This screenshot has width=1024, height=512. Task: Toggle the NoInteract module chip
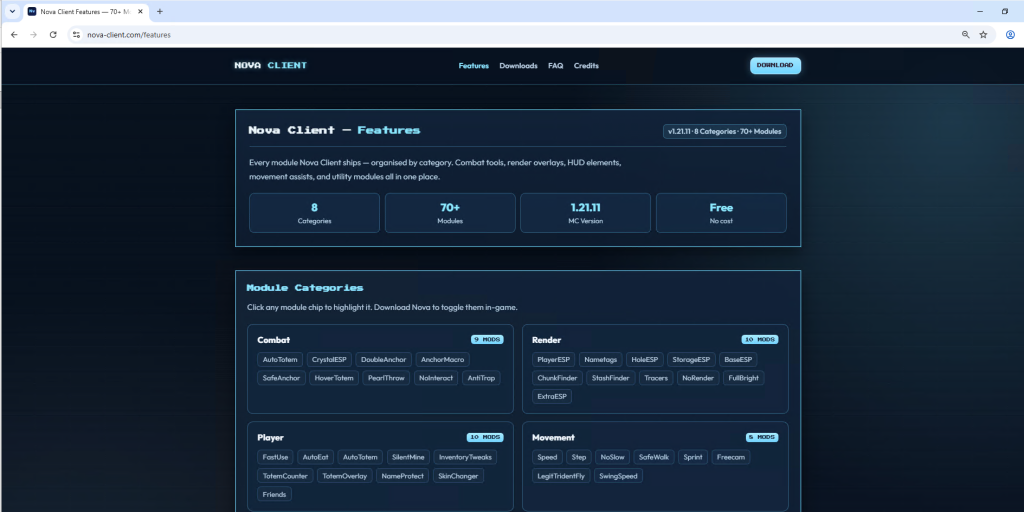pos(436,378)
